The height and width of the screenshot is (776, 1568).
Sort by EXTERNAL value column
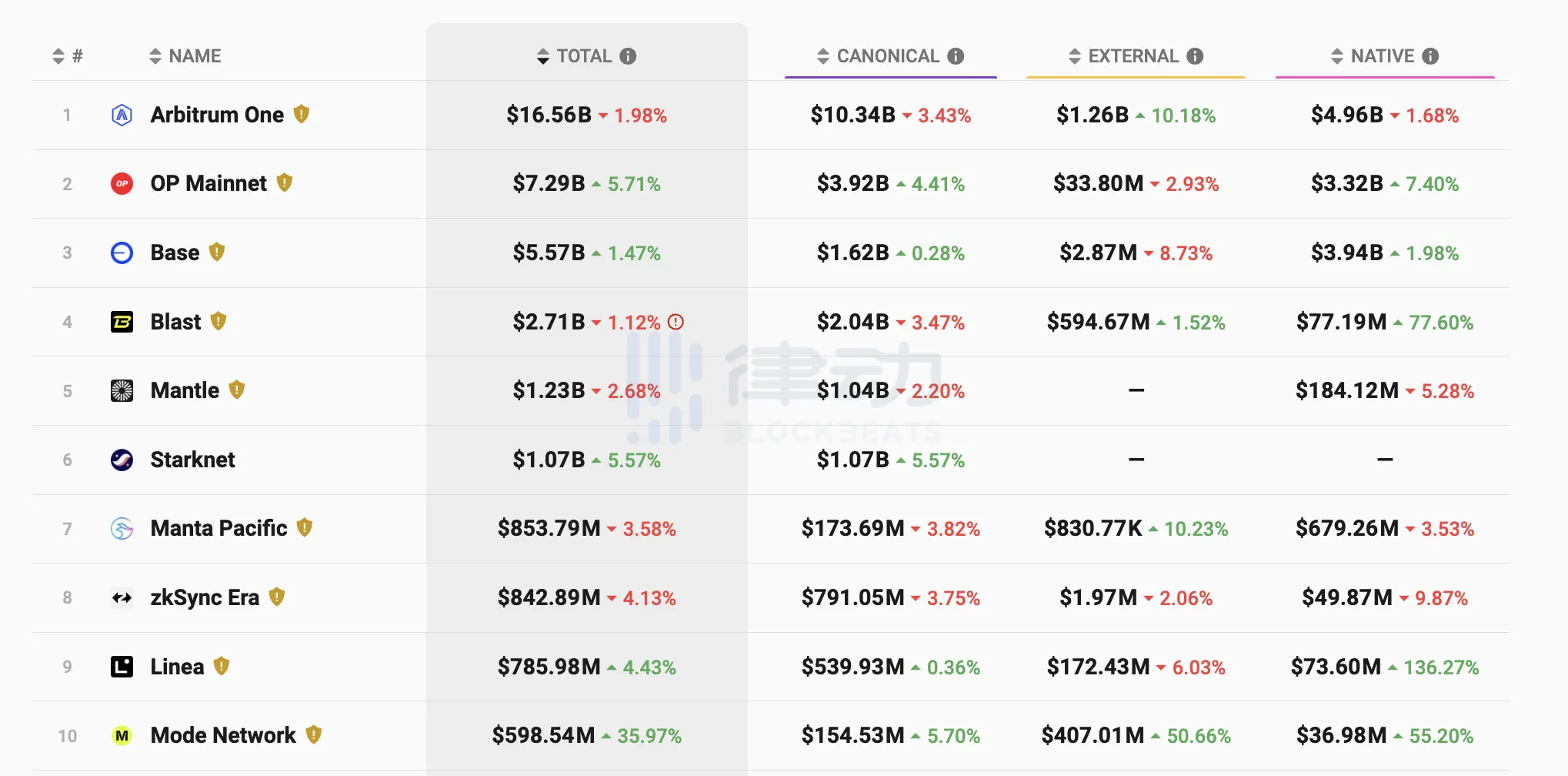pyautogui.click(x=1123, y=56)
